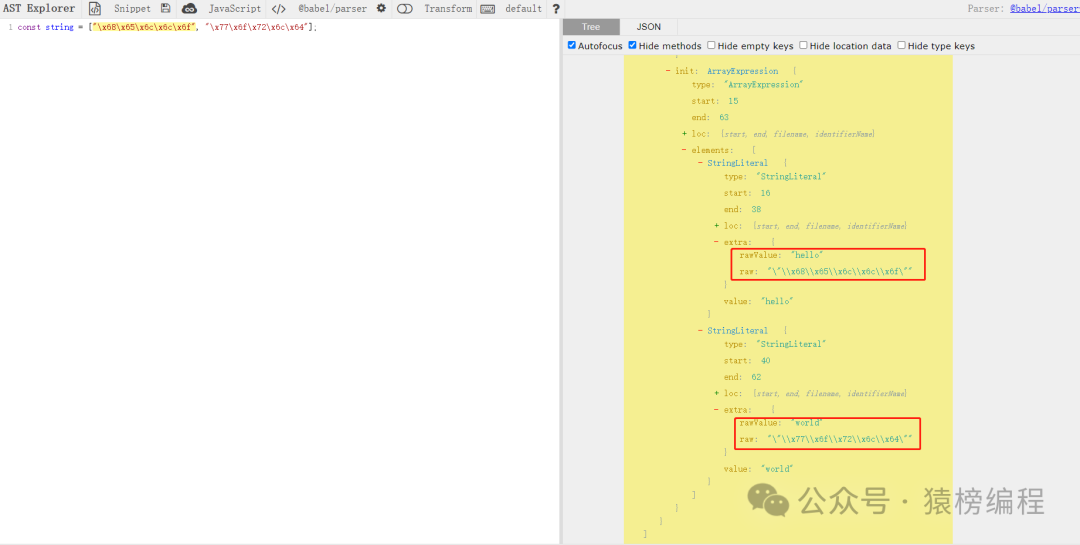Follow the Parser @babel/parser link
Screen dimensions: 1080x545
tap(1044, 9)
